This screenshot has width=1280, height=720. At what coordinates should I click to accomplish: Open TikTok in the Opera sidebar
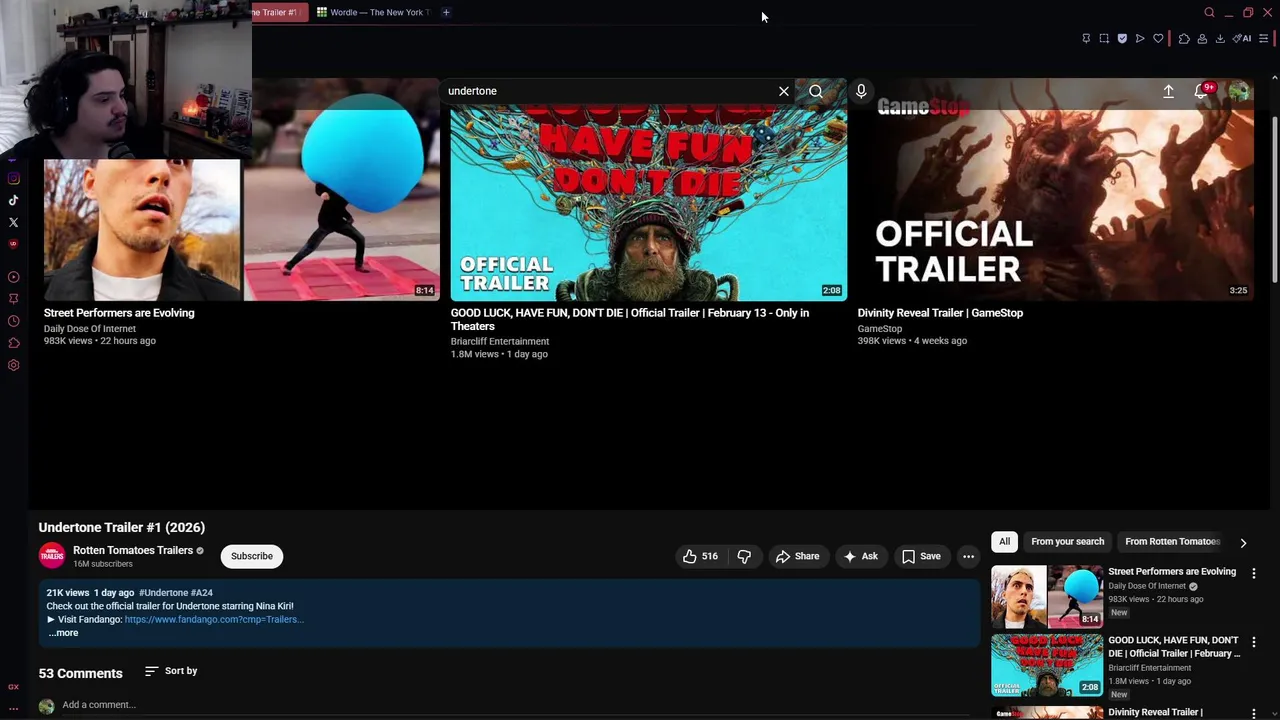pos(13,200)
